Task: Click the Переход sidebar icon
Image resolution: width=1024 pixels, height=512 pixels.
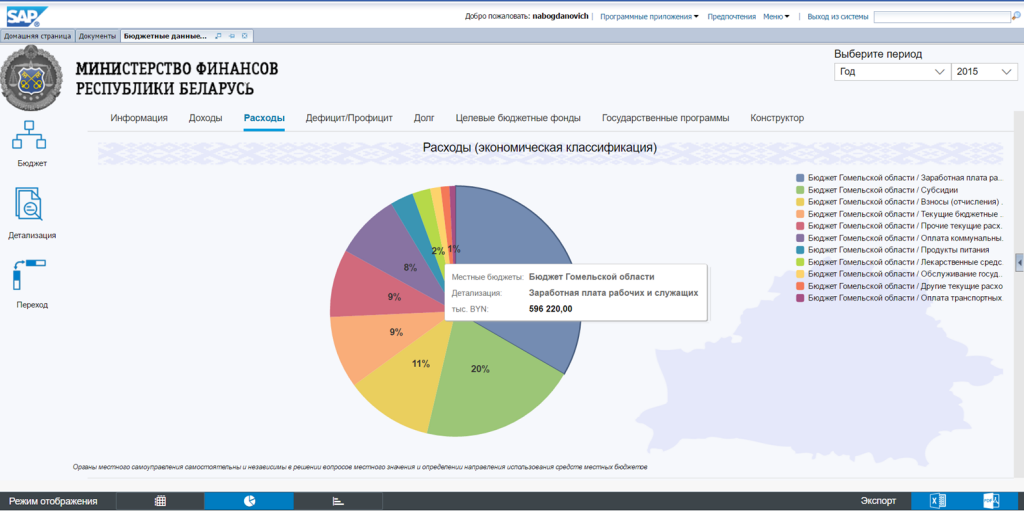Action: pos(32,275)
